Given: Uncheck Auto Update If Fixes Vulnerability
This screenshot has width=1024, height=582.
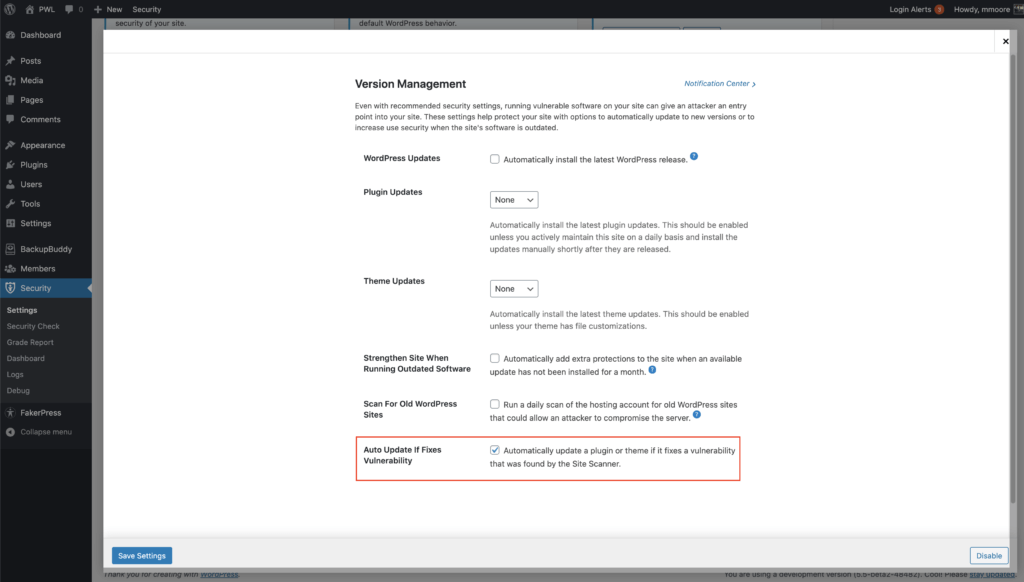Looking at the screenshot, I should 495,450.
